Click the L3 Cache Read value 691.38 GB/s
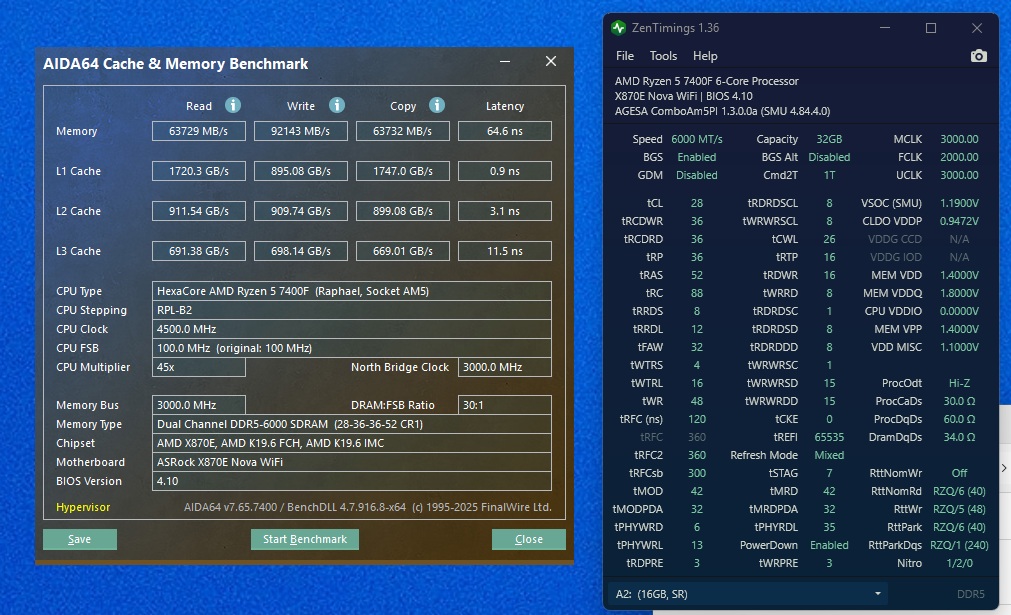The width and height of the screenshot is (1011, 615). 199,251
